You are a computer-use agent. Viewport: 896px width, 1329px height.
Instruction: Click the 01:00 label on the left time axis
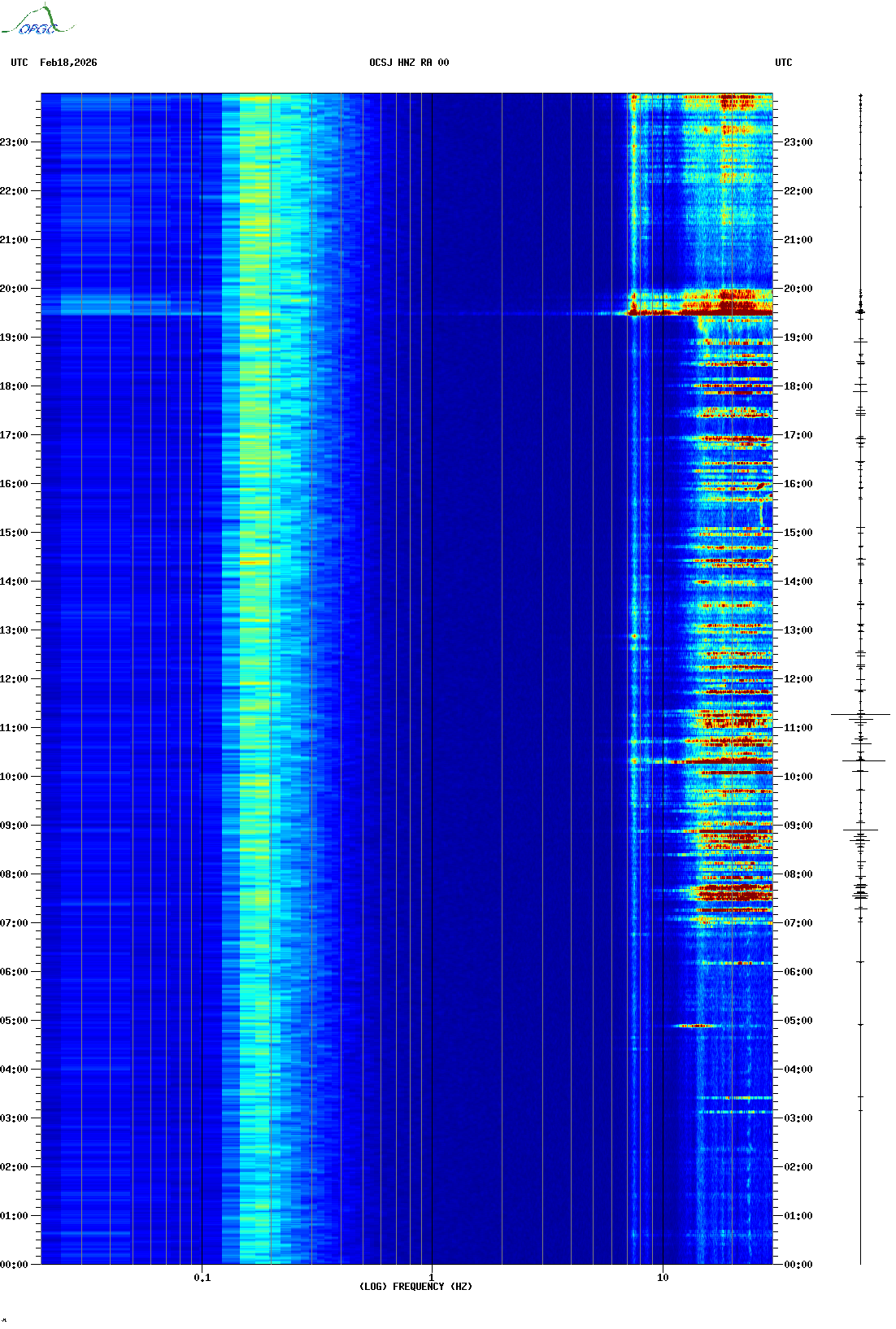pos(14,1216)
